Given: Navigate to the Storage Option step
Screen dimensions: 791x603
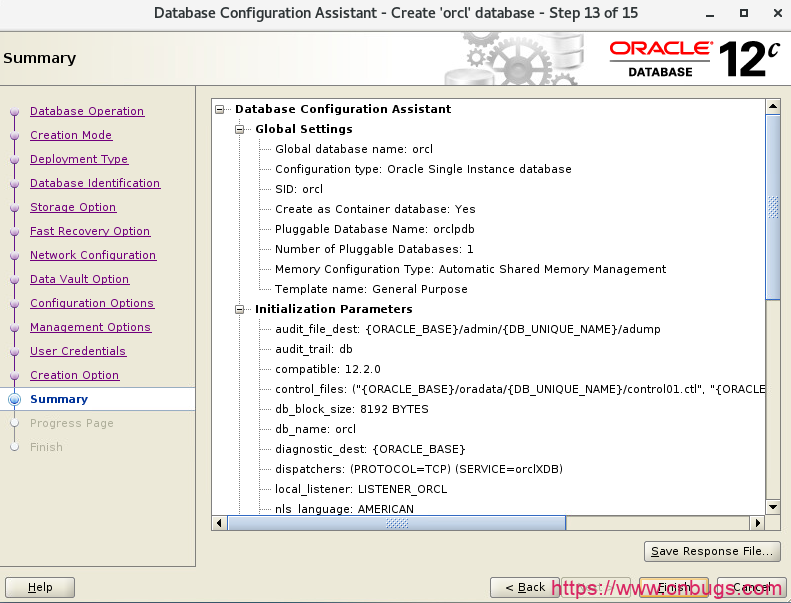Looking at the screenshot, I should coord(73,207).
